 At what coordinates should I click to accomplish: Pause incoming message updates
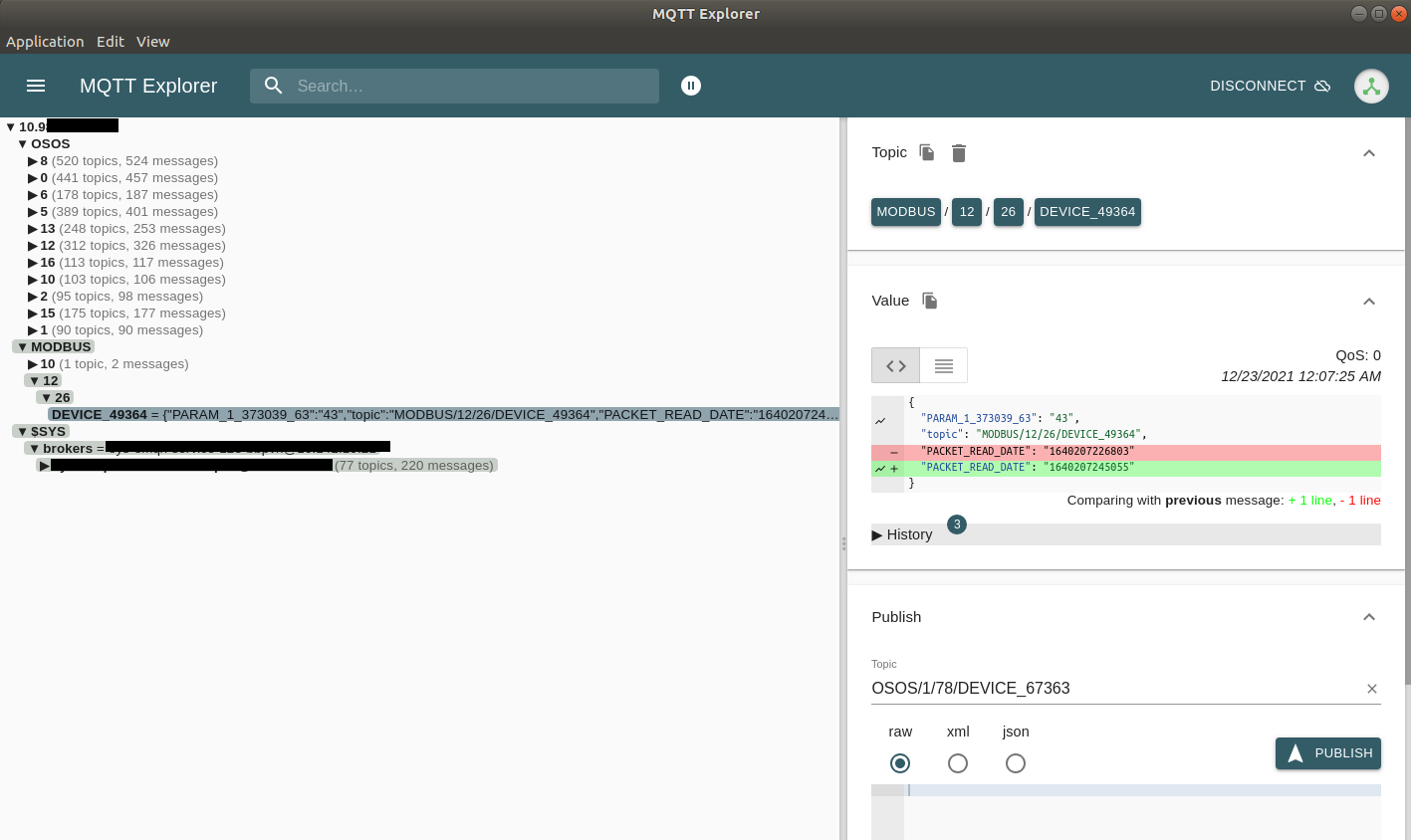point(691,86)
